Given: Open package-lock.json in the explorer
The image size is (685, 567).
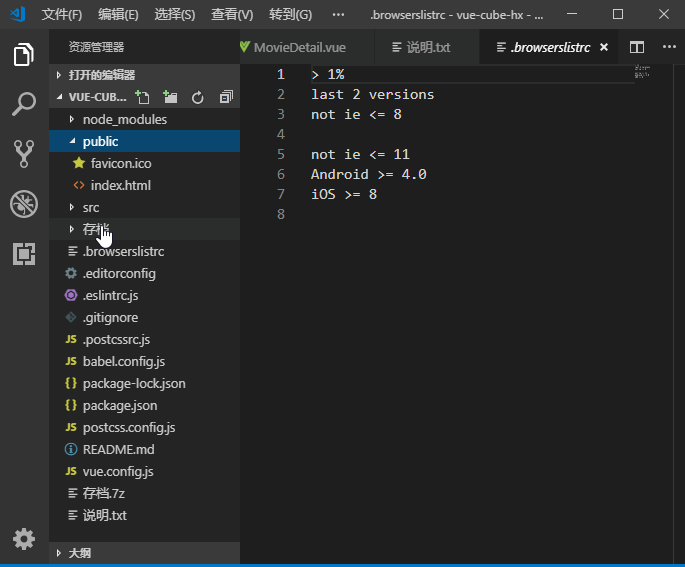Looking at the screenshot, I should (x=144, y=384).
